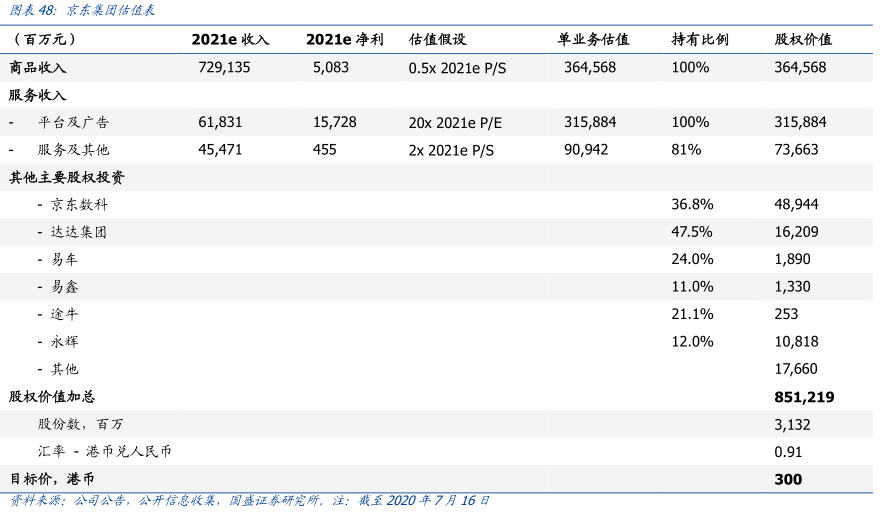Screen dimensions: 893x519
Task: Select the 永辉 row label
Action: pos(64,341)
